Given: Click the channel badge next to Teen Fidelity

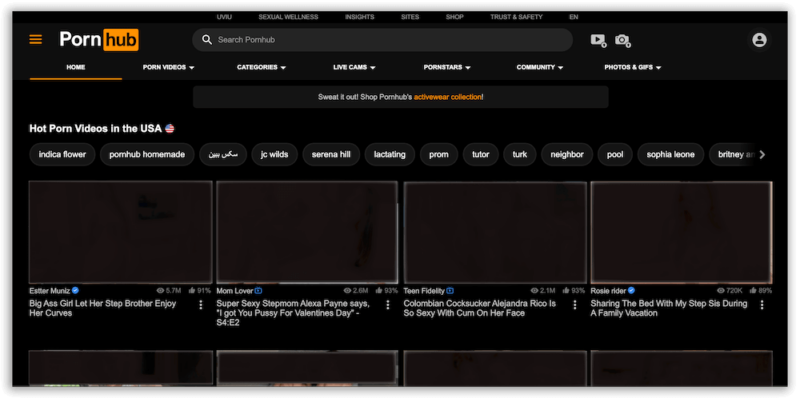Looking at the screenshot, I should point(450,291).
